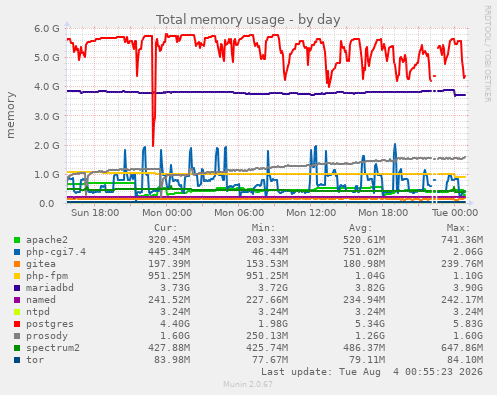The width and height of the screenshot is (497, 395).
Task: Click php-fpm average value 1.04G
Action: pyautogui.click(x=370, y=276)
